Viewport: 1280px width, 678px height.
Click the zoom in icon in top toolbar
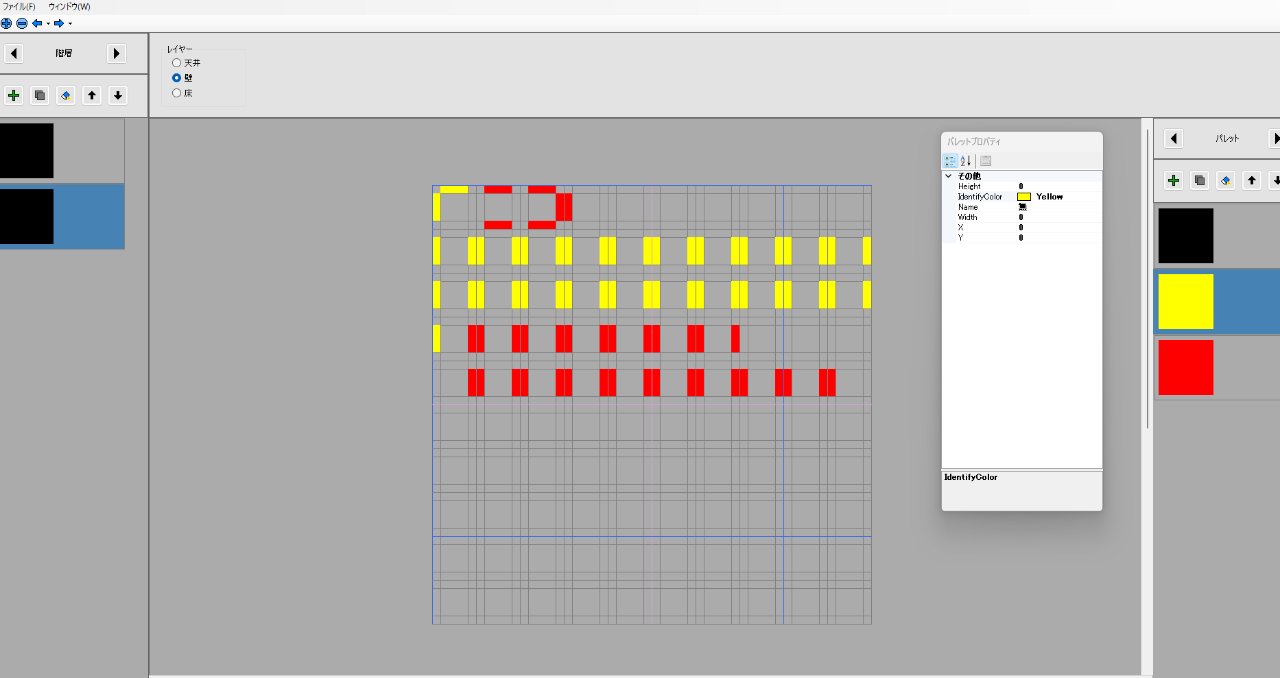point(6,23)
